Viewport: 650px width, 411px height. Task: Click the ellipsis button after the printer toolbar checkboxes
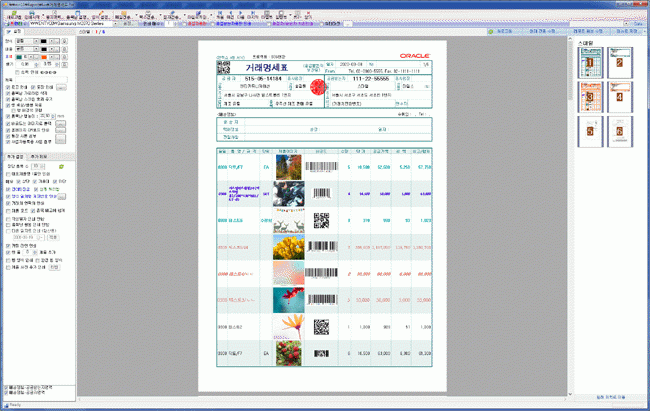pyautogui.click(x=347, y=24)
